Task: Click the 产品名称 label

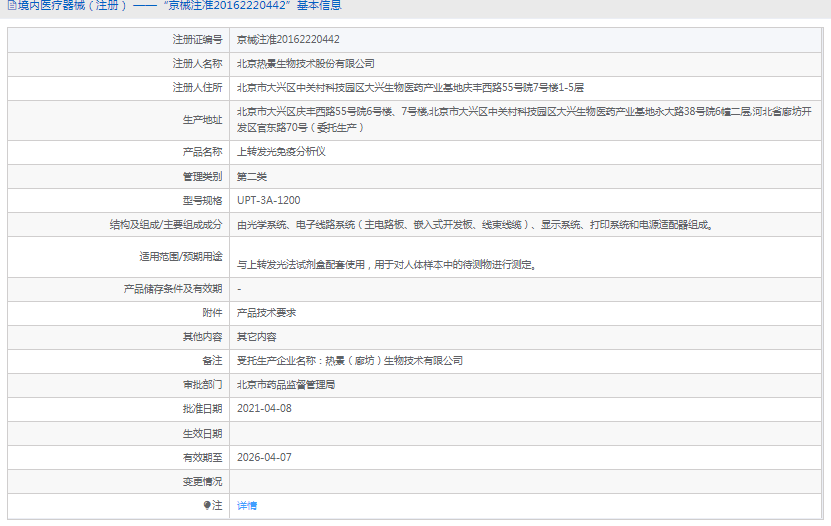Action: coord(202,152)
